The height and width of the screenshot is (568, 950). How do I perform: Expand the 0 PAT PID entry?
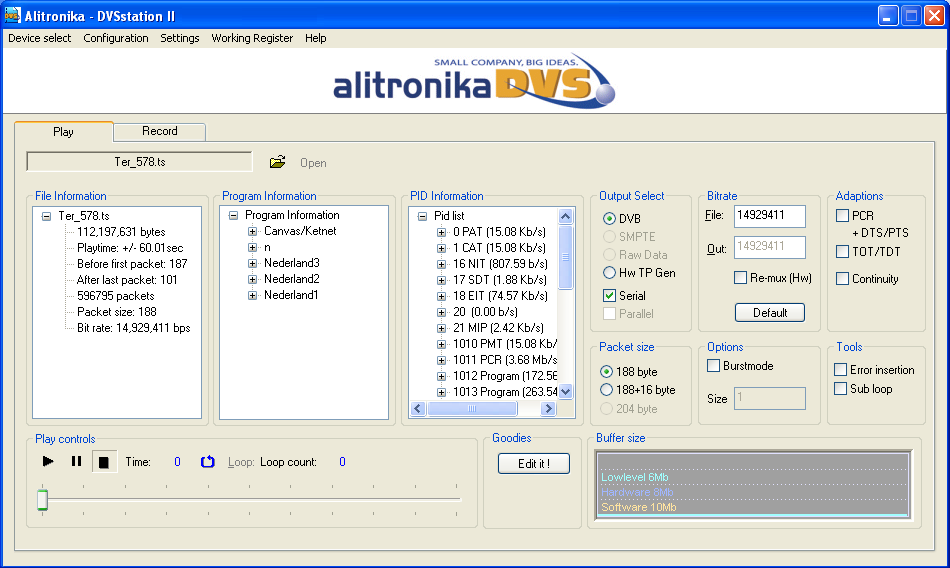point(442,232)
